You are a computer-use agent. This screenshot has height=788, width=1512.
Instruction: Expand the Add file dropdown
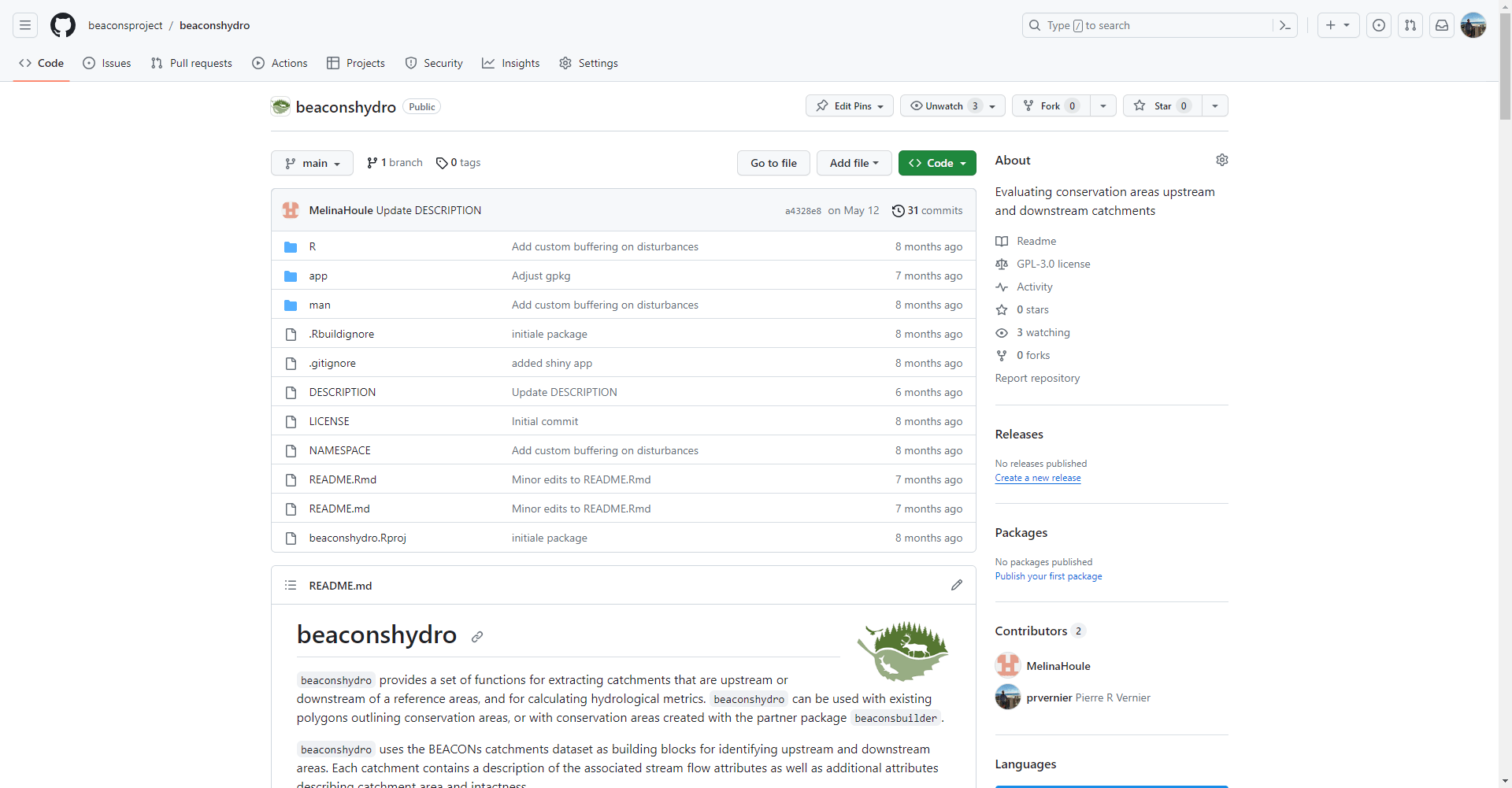tap(854, 163)
